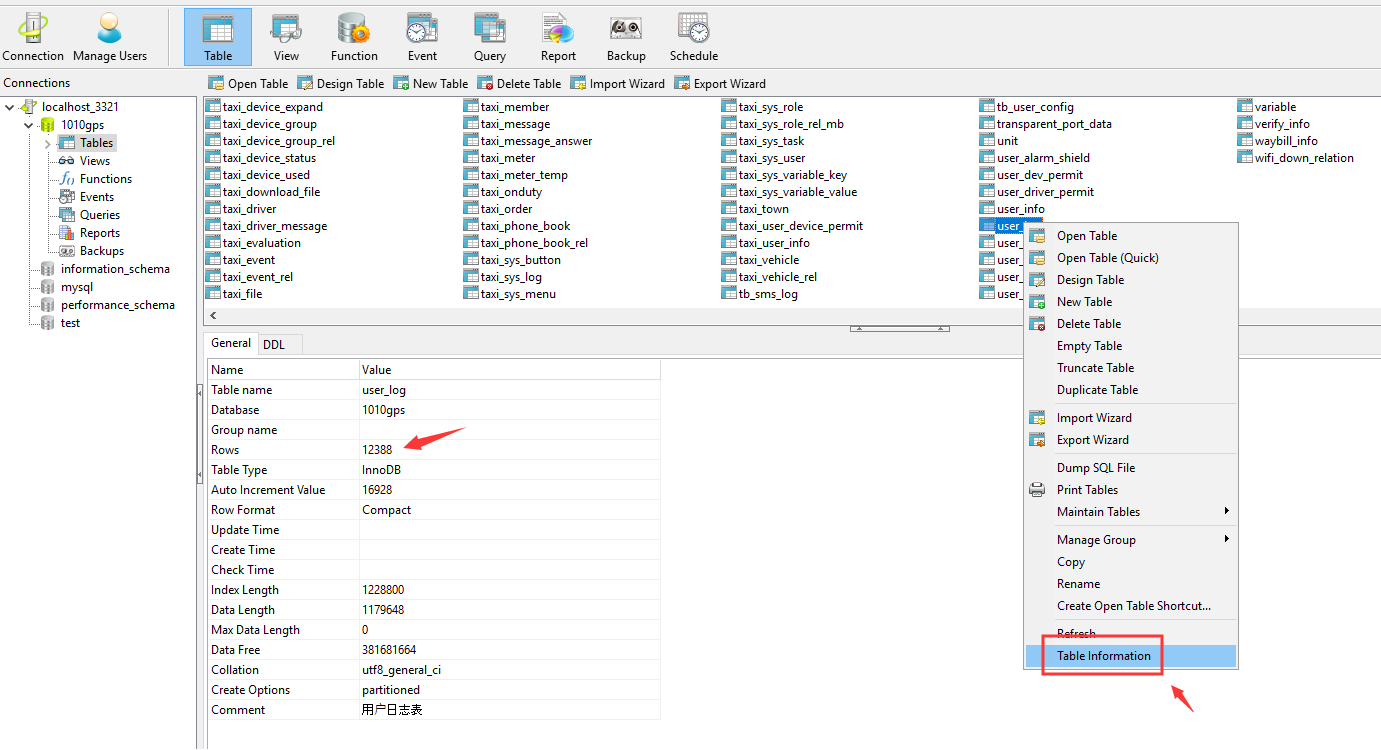Screen dimensions: 1381x750
Task: Open the Report section
Action: coord(558,38)
